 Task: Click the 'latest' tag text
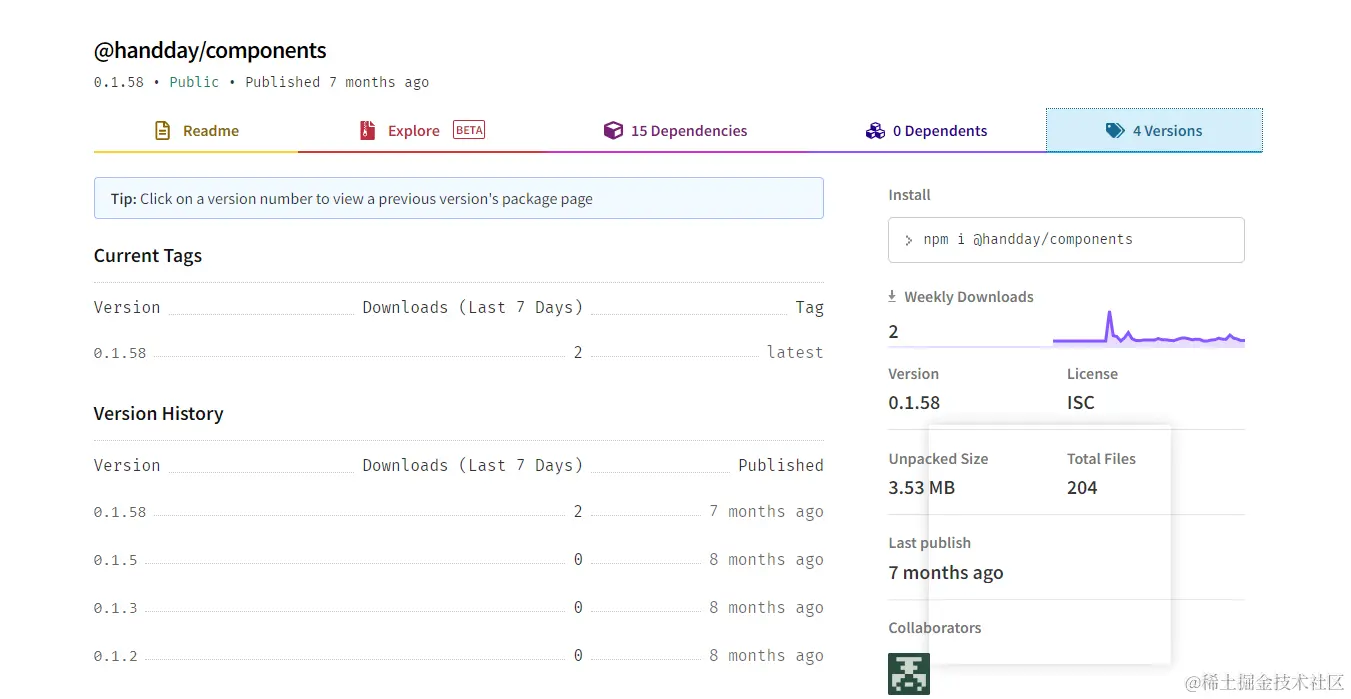pos(795,352)
